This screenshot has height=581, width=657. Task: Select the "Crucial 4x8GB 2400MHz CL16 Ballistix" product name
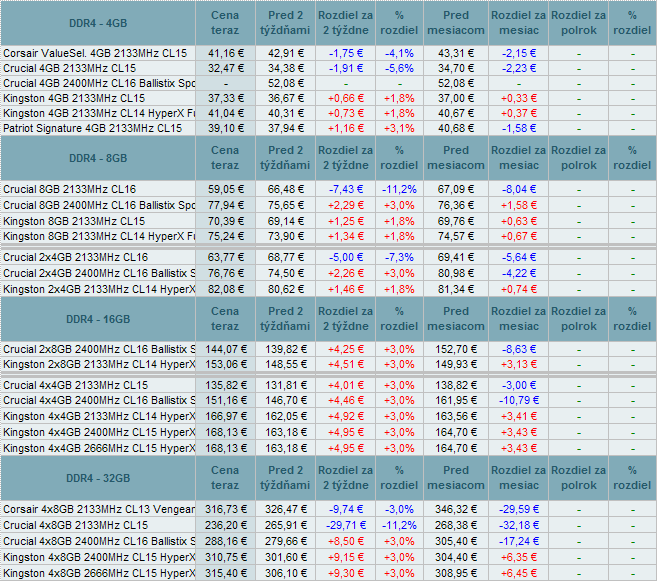pos(99,541)
